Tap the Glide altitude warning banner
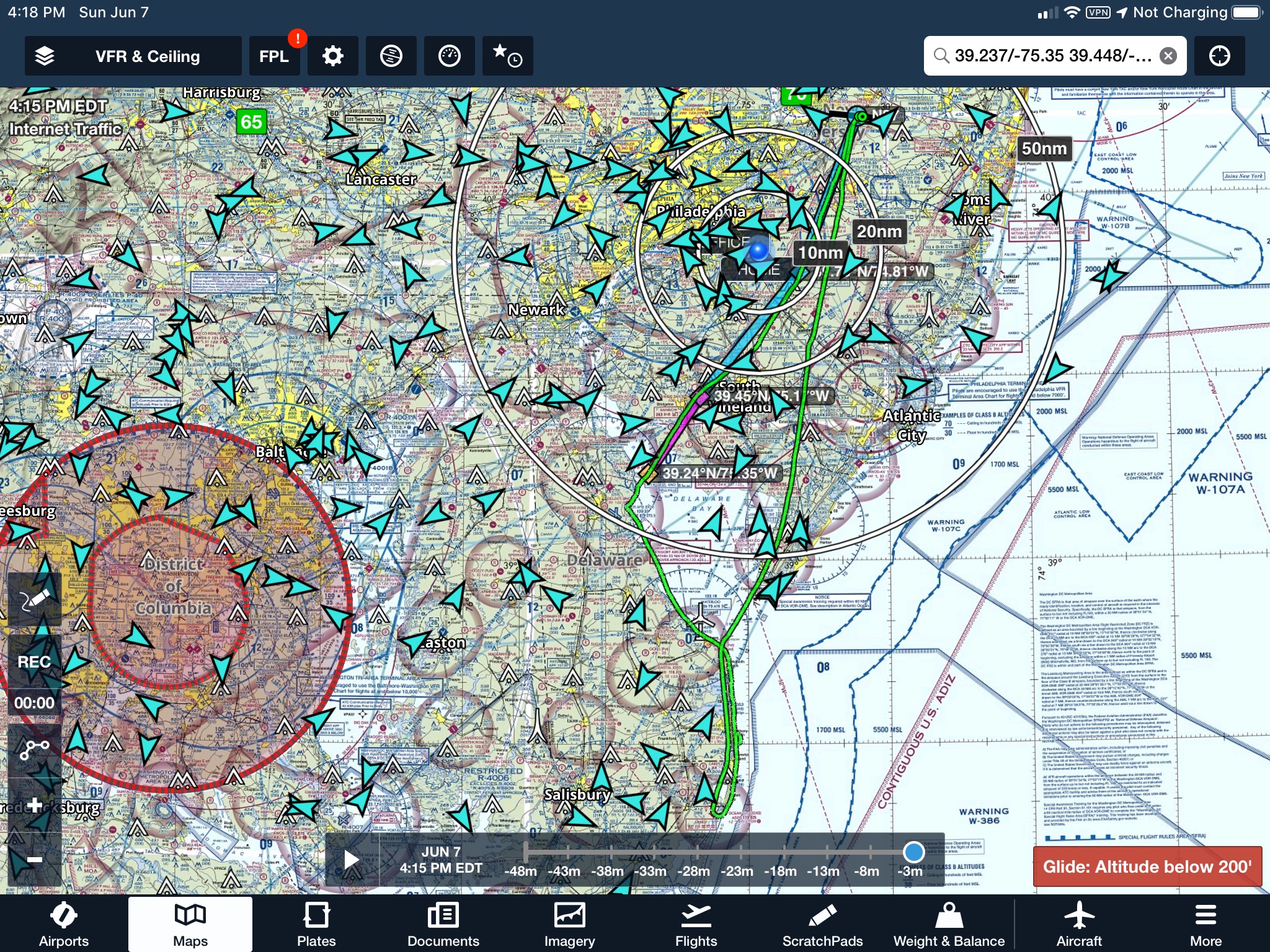Viewport: 1270px width, 952px height. pyautogui.click(x=1147, y=866)
